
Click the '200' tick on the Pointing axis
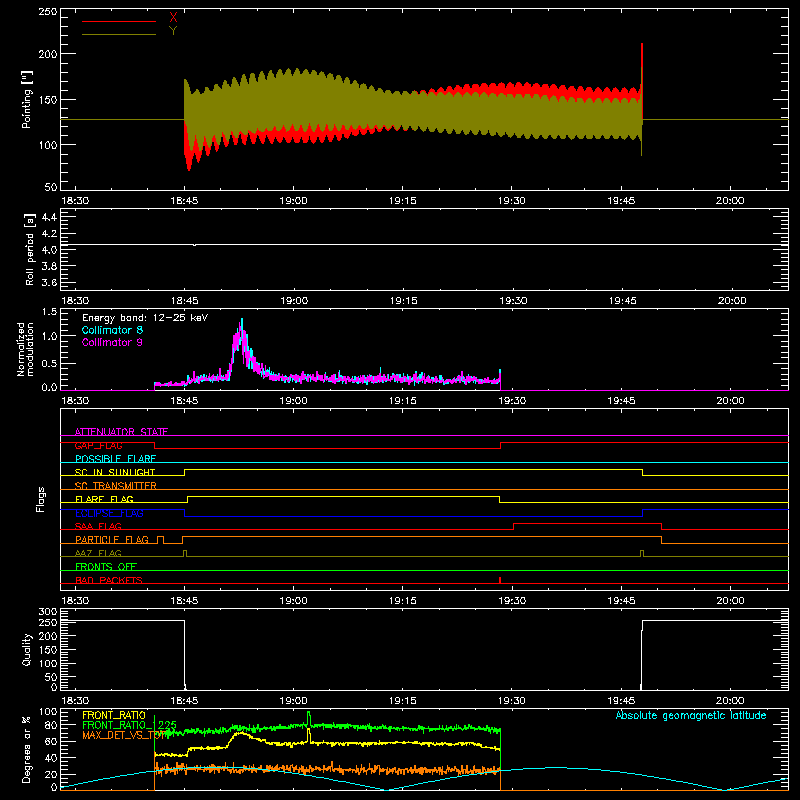(x=47, y=54)
